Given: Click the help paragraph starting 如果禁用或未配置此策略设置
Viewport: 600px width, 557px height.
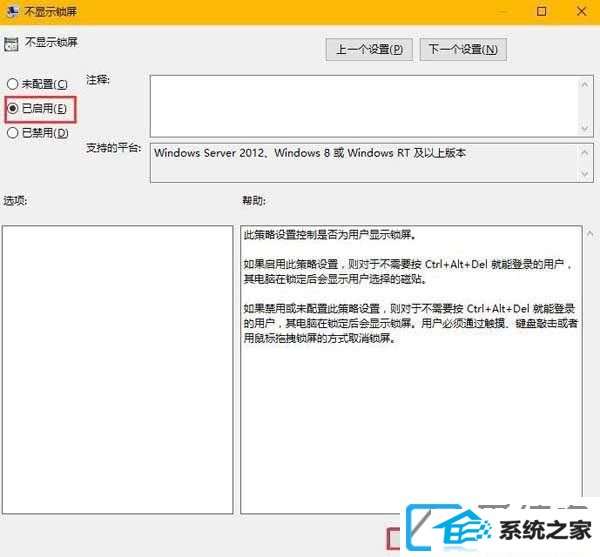Looking at the screenshot, I should pos(411,323).
